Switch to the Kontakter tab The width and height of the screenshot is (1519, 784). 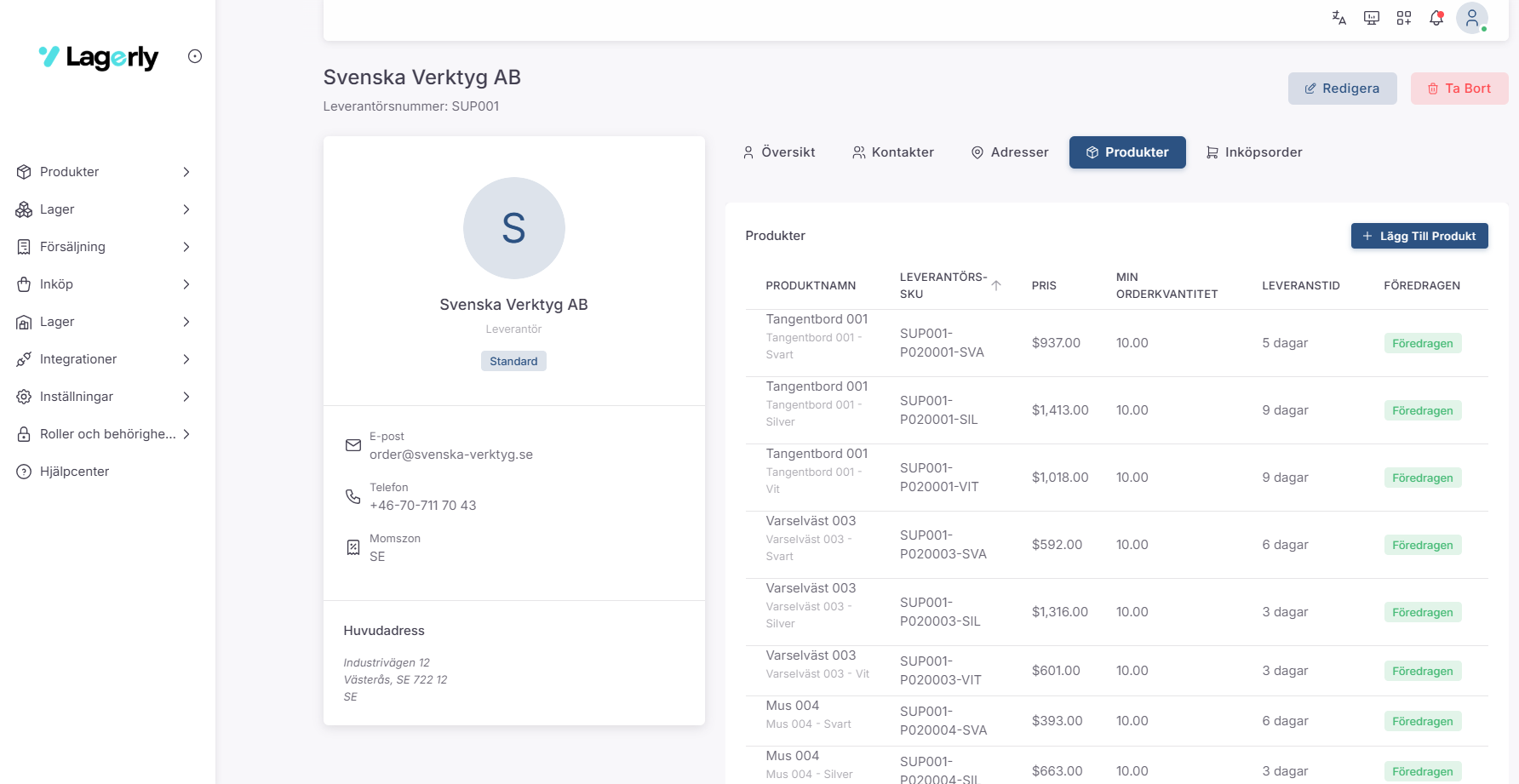point(893,152)
